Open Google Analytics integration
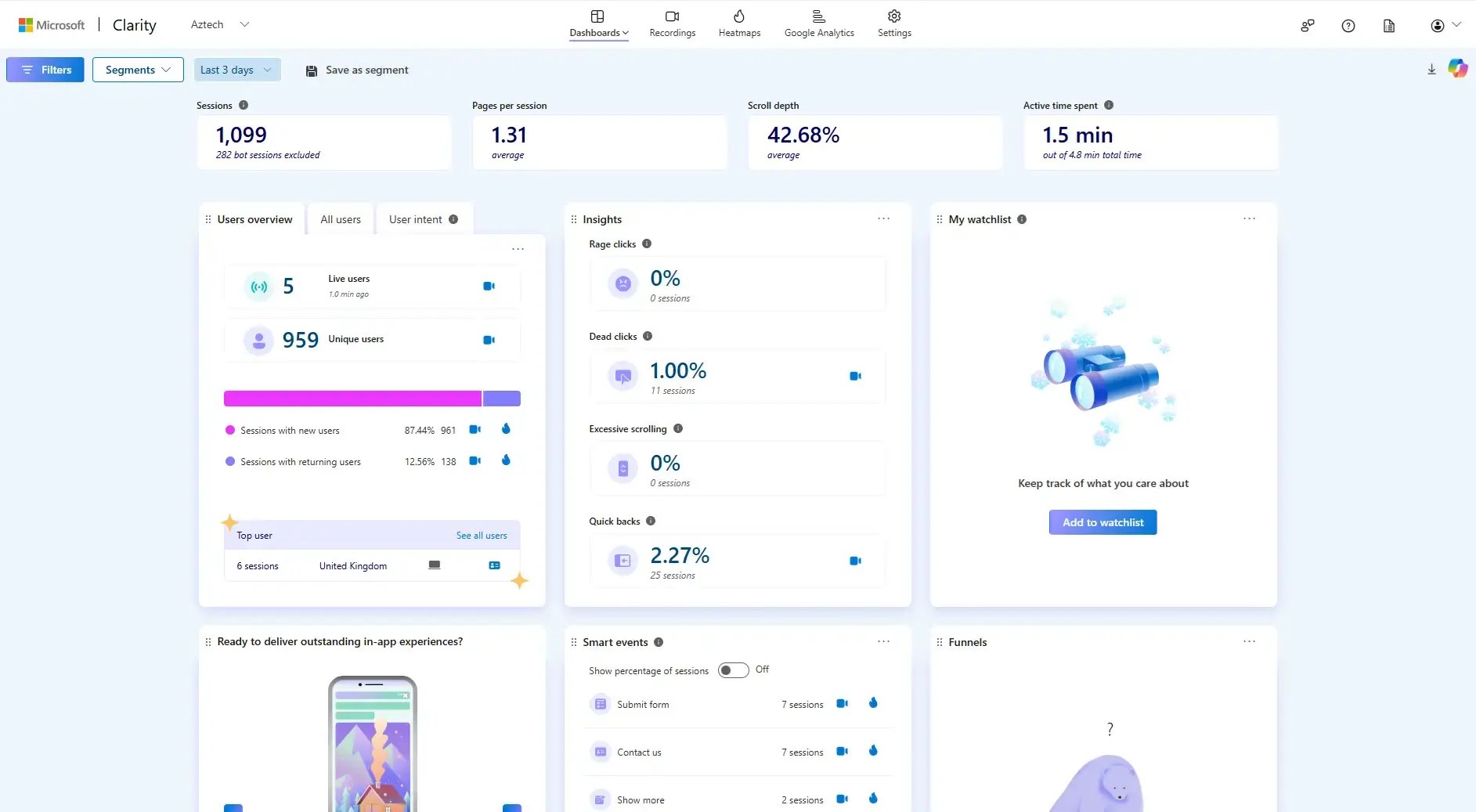Screen dimensions: 1476x812 tap(818, 23)
